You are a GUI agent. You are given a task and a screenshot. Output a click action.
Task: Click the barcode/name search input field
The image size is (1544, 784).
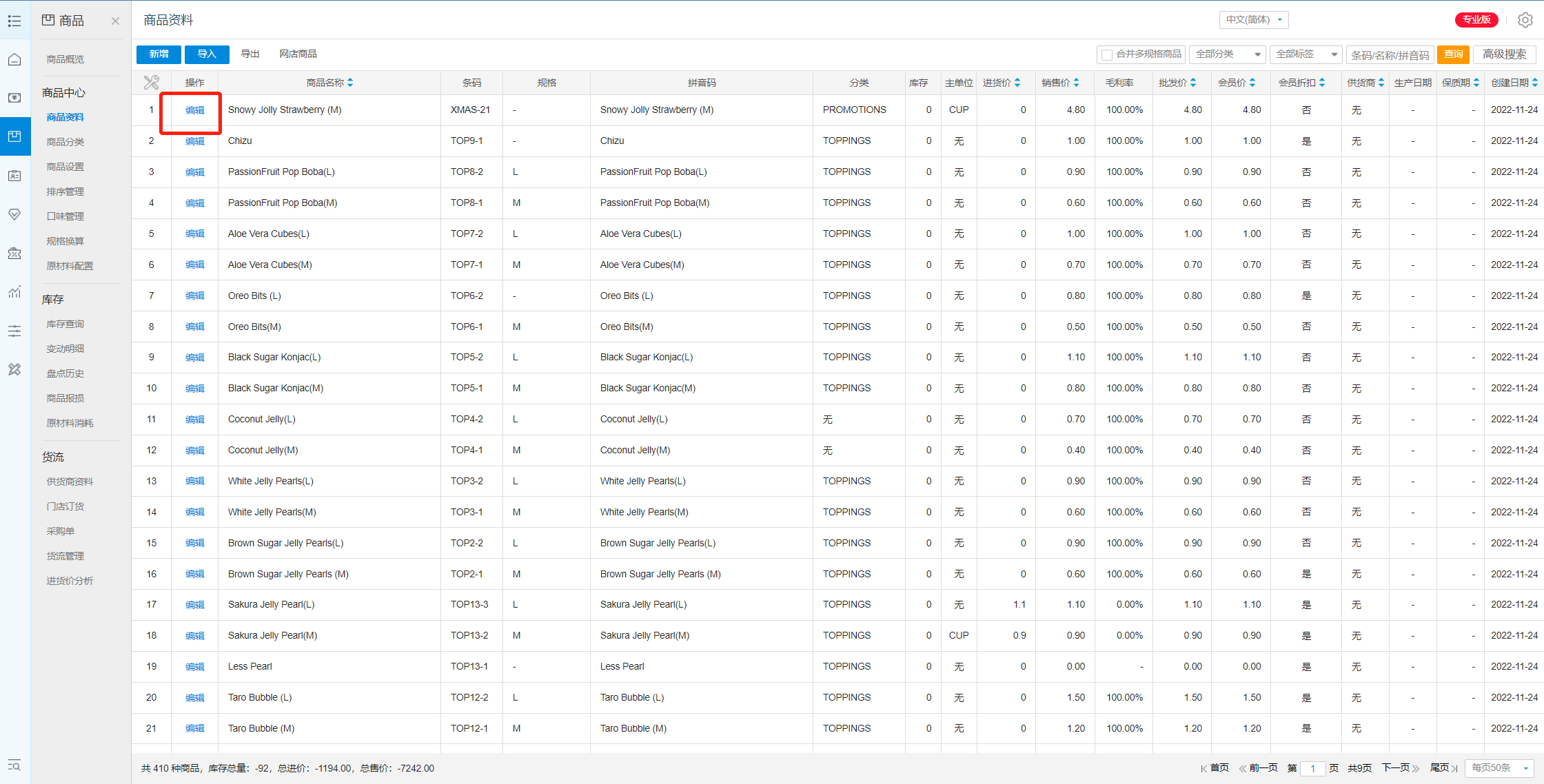point(1390,55)
